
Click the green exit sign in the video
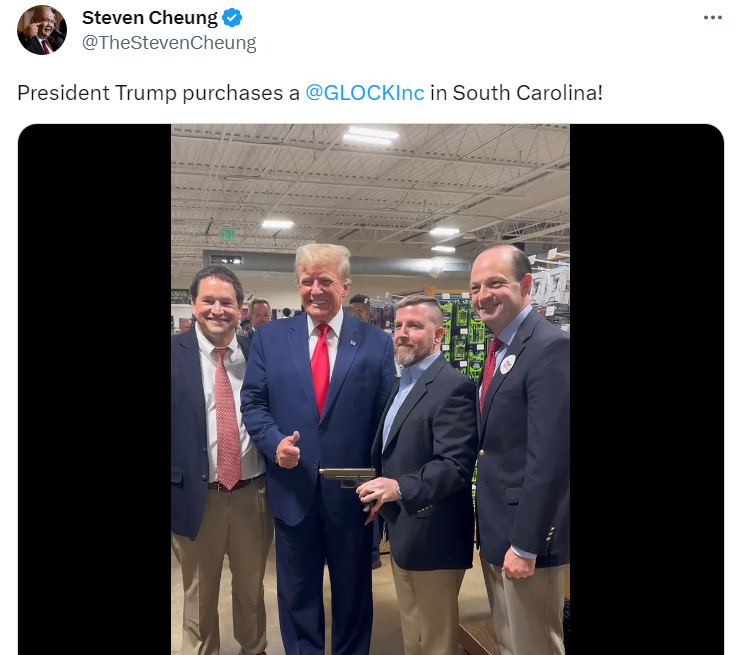coord(228,234)
